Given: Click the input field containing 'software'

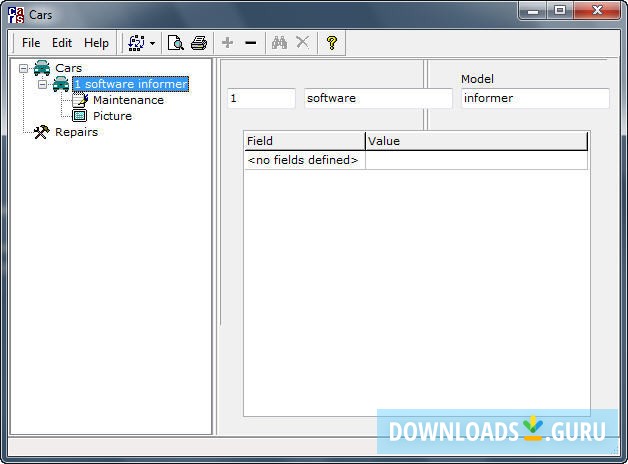Looking at the screenshot, I should [x=378, y=98].
